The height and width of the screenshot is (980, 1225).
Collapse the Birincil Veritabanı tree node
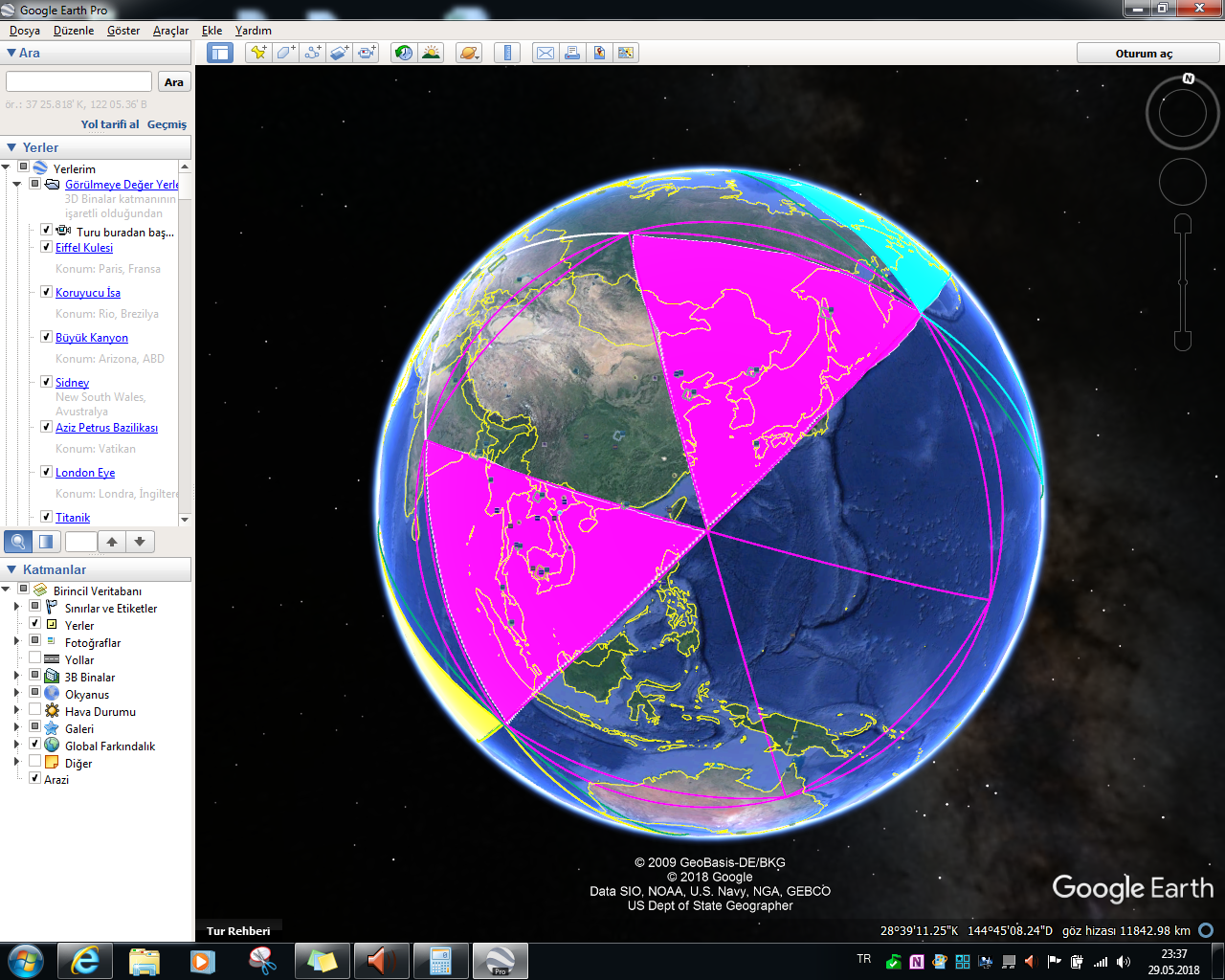point(7,590)
